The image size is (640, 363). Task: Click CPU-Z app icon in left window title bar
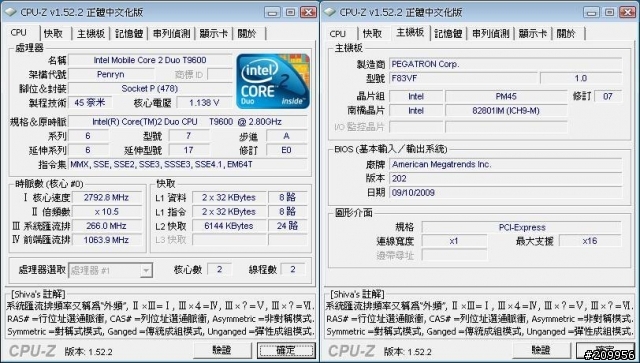coord(11,12)
